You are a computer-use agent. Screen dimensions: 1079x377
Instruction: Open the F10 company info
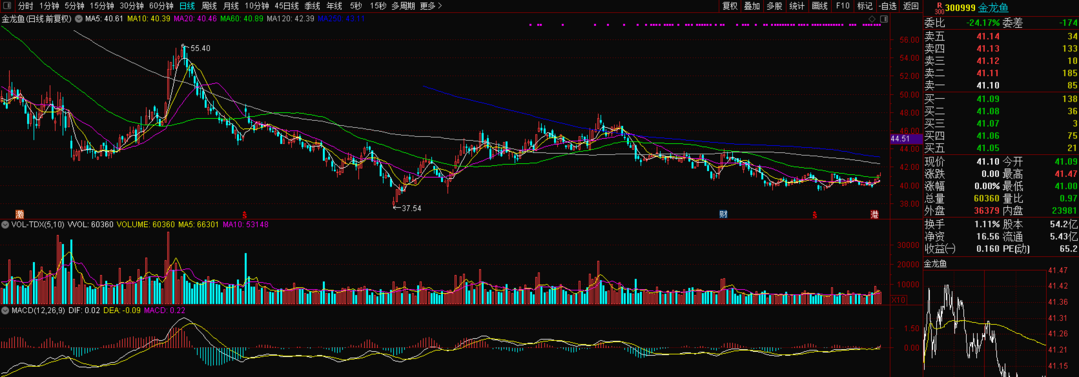(842, 6)
